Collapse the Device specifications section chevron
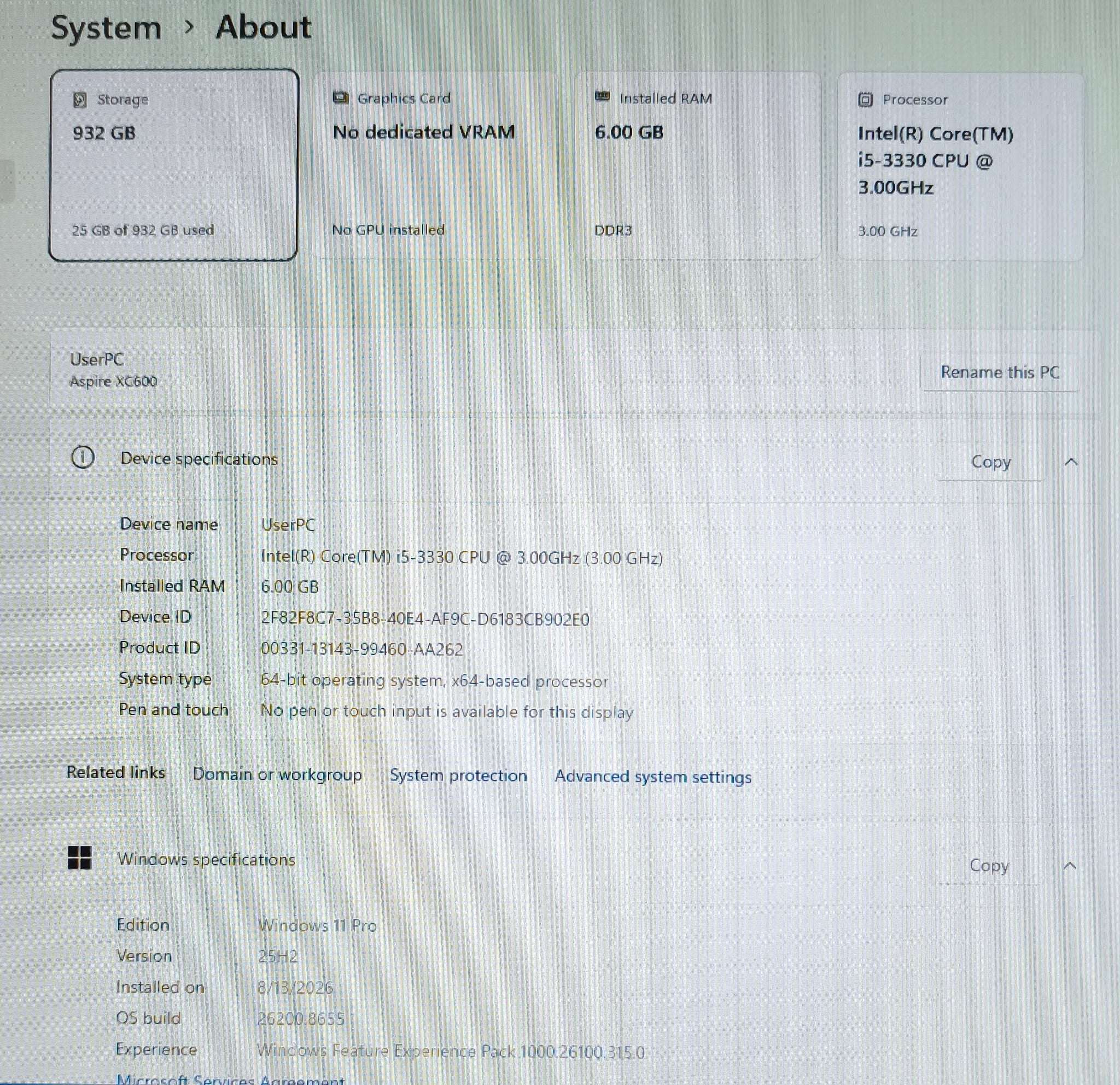1120x1085 pixels. coord(1071,462)
